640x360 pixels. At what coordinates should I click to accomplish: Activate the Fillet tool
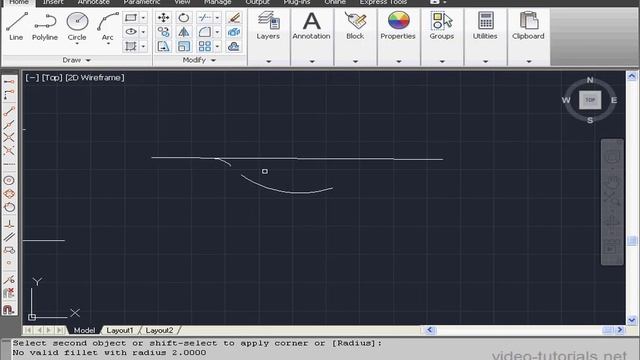point(204,32)
